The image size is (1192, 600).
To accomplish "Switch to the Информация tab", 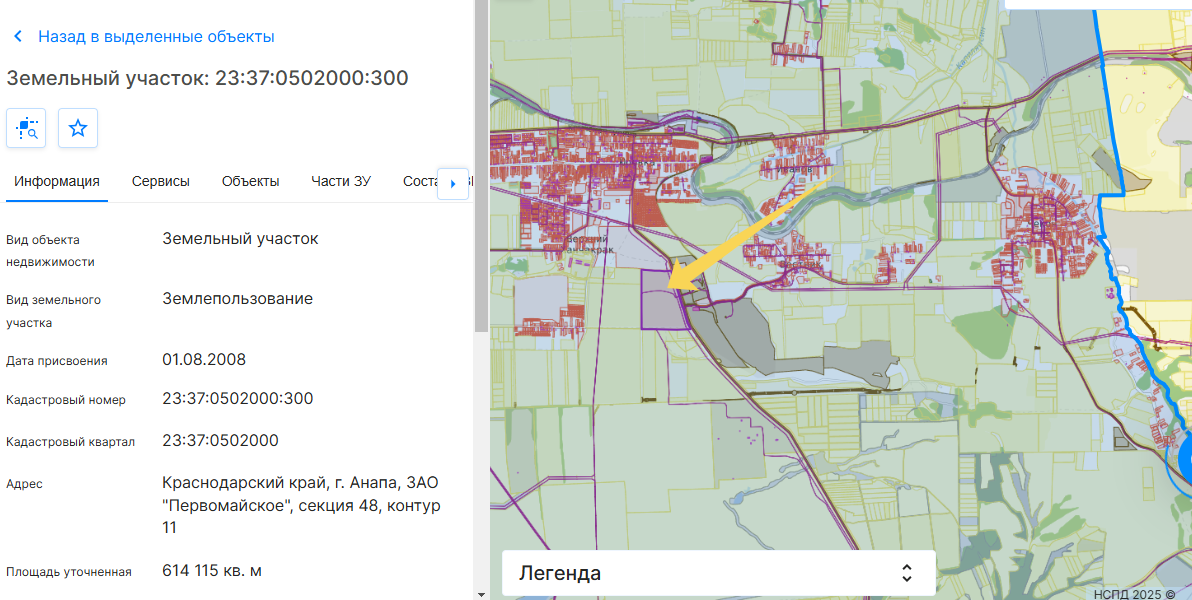I will tap(57, 181).
